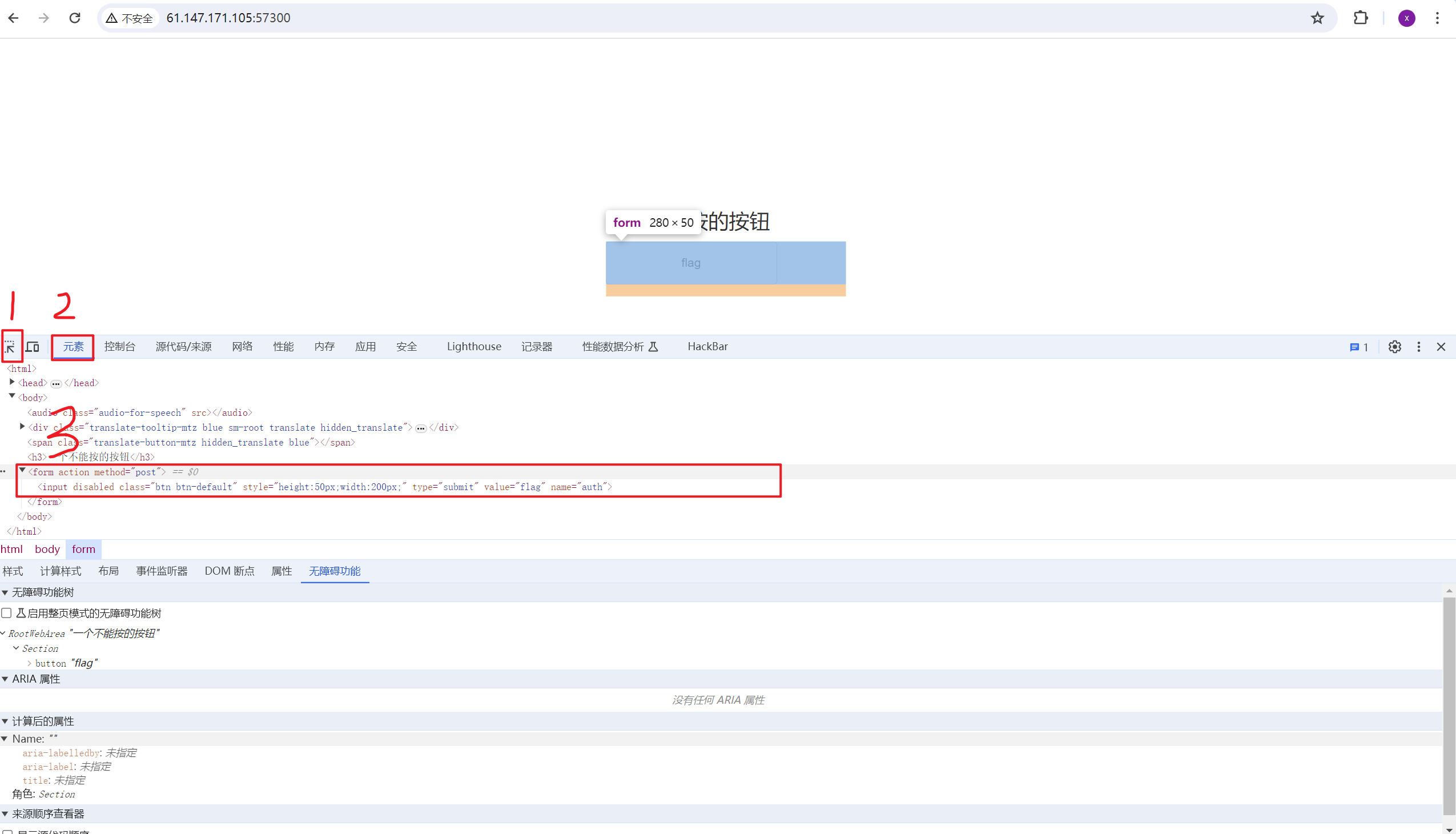The width and height of the screenshot is (1456, 834).
Task: Click ellipsis of translate-tooltip div
Action: tap(421, 428)
